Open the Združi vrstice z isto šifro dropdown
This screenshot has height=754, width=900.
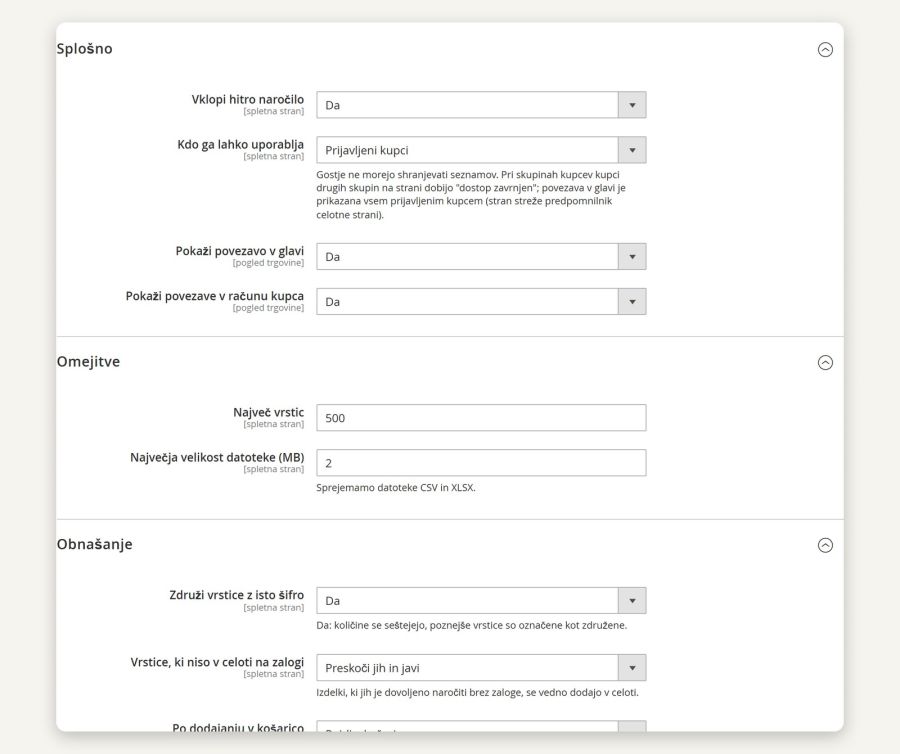point(481,601)
